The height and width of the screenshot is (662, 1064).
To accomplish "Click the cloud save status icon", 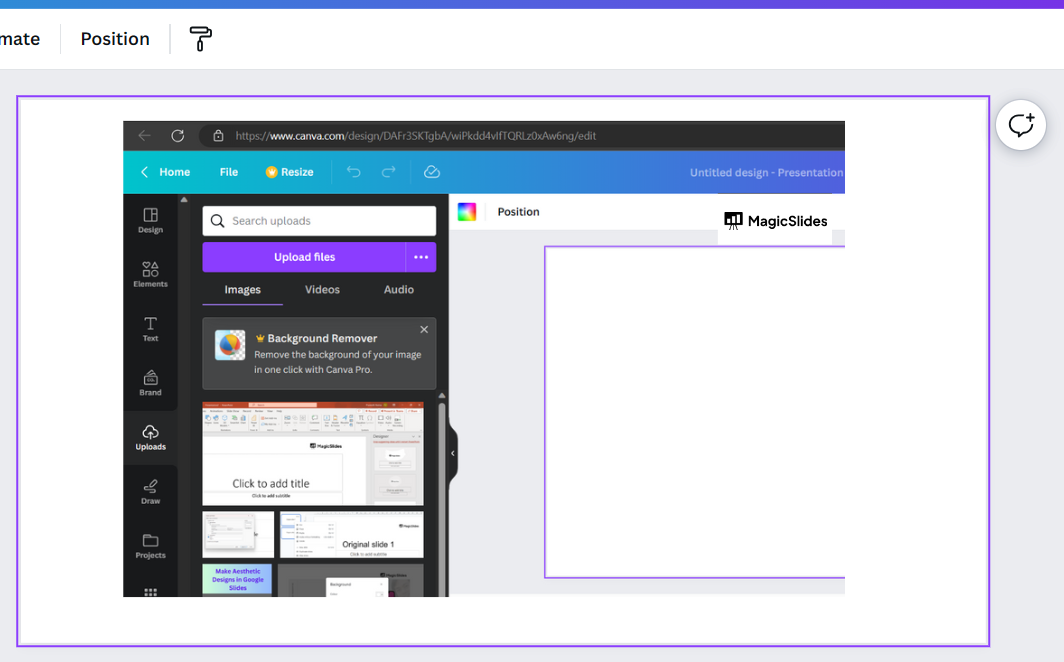I will (x=432, y=172).
